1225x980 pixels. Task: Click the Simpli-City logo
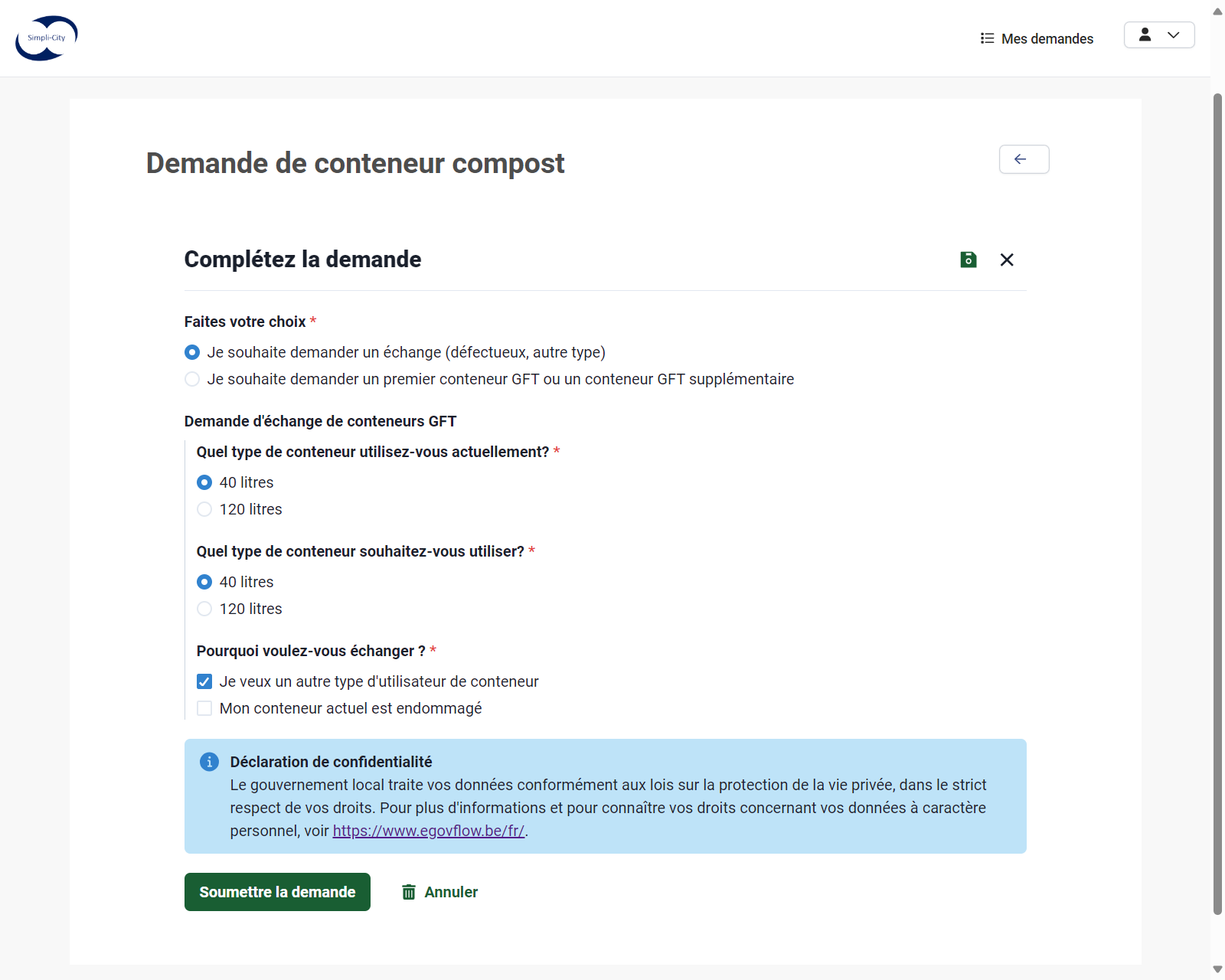click(47, 38)
